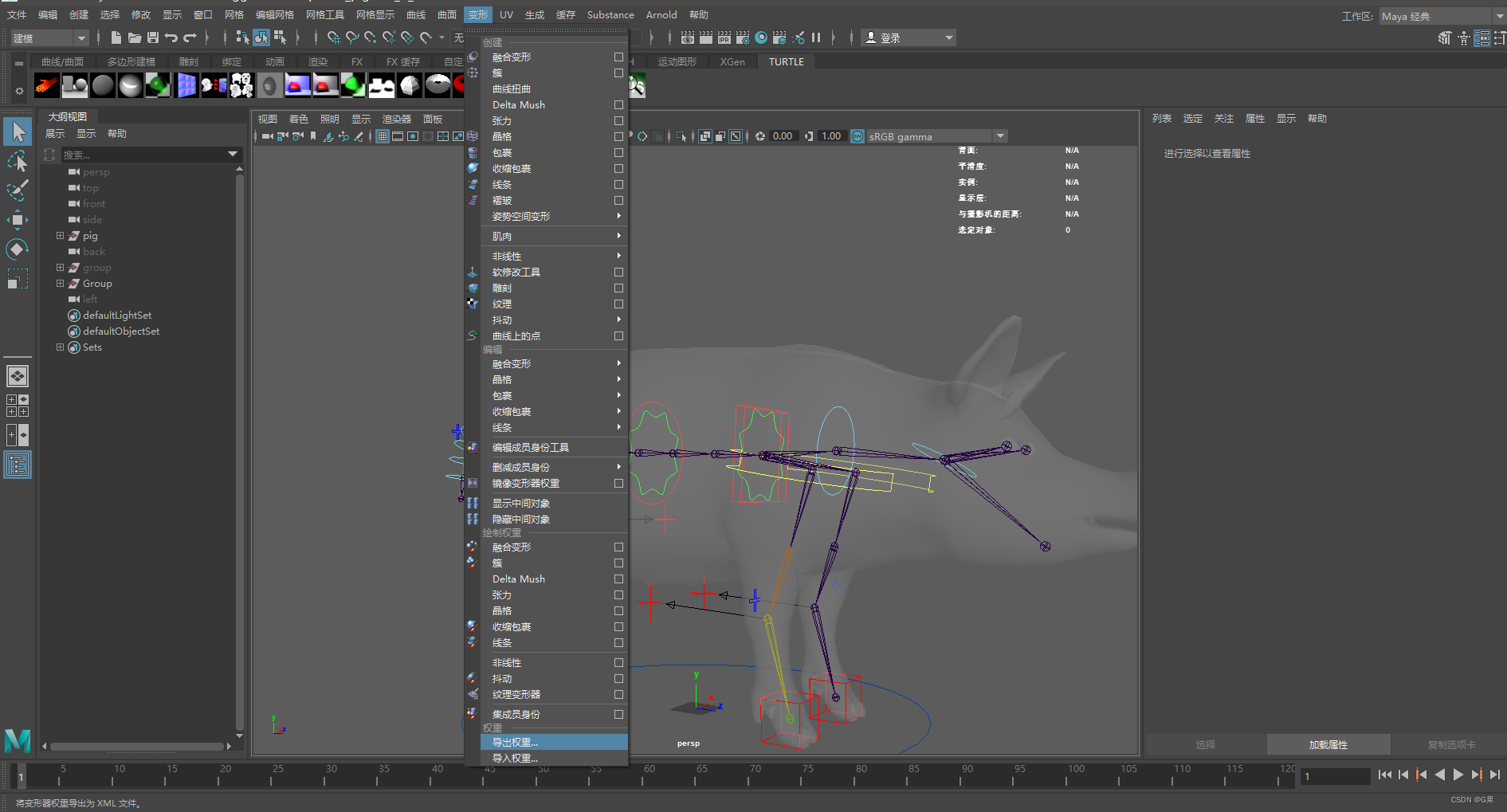Click the gamma 1.00 exposure field

830,135
